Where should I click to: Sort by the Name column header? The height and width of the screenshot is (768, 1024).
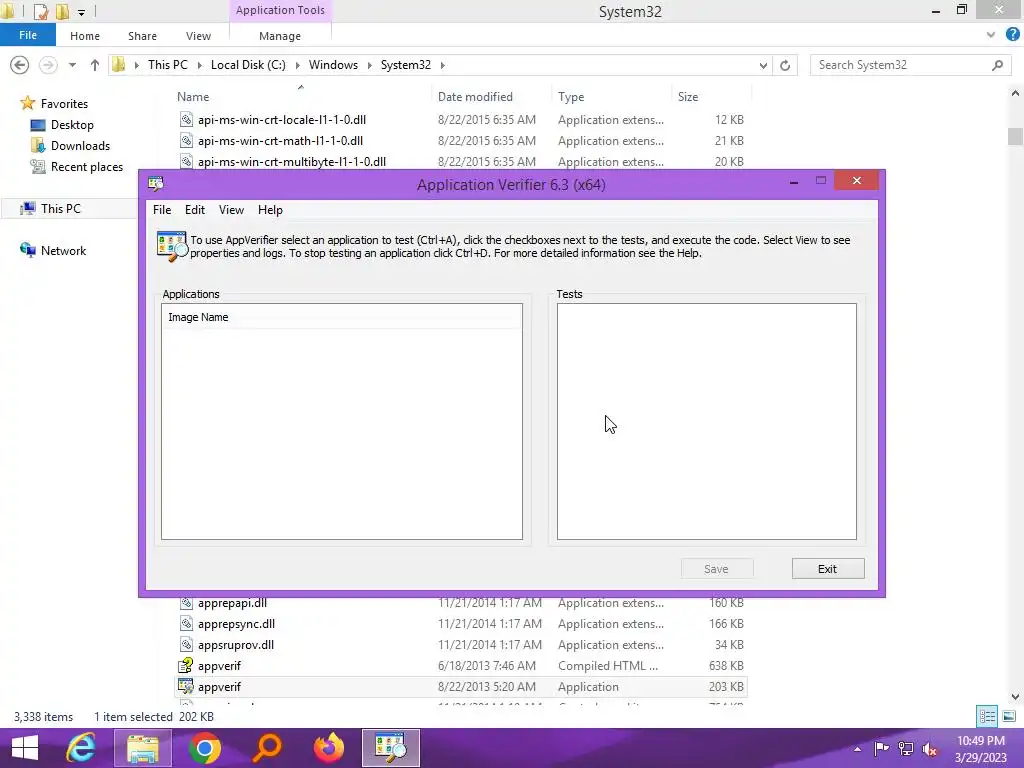[193, 97]
